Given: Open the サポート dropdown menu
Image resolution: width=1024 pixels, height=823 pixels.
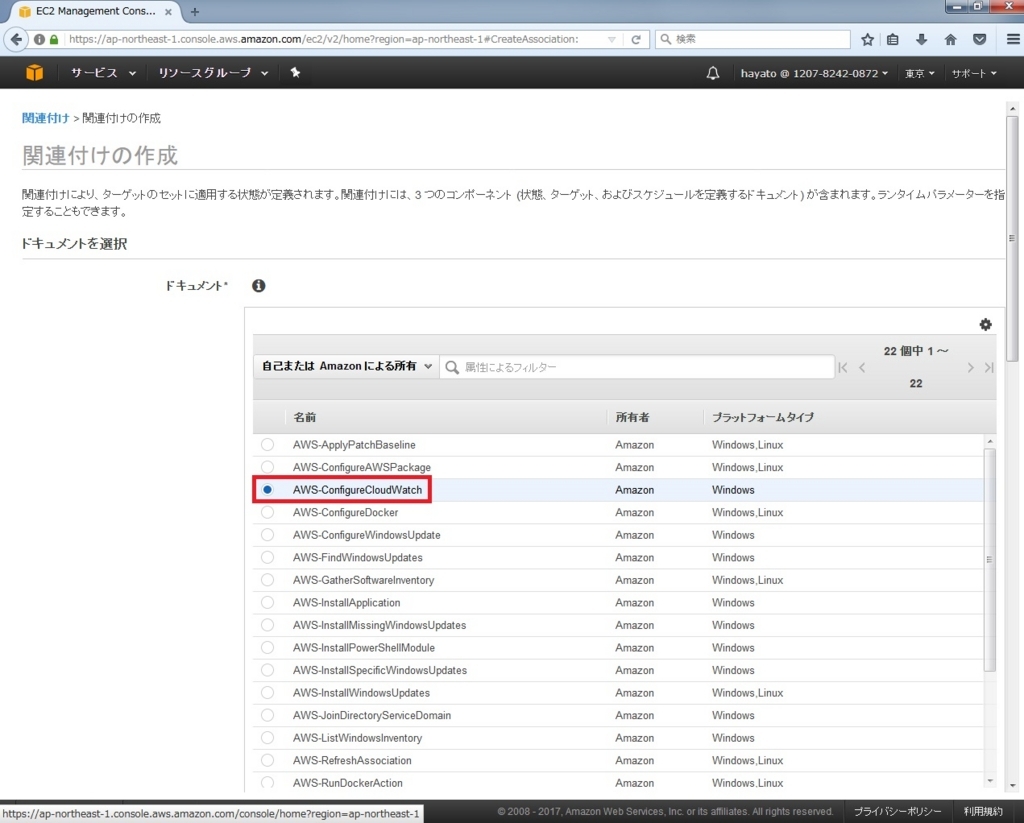Looking at the screenshot, I should coord(974,73).
